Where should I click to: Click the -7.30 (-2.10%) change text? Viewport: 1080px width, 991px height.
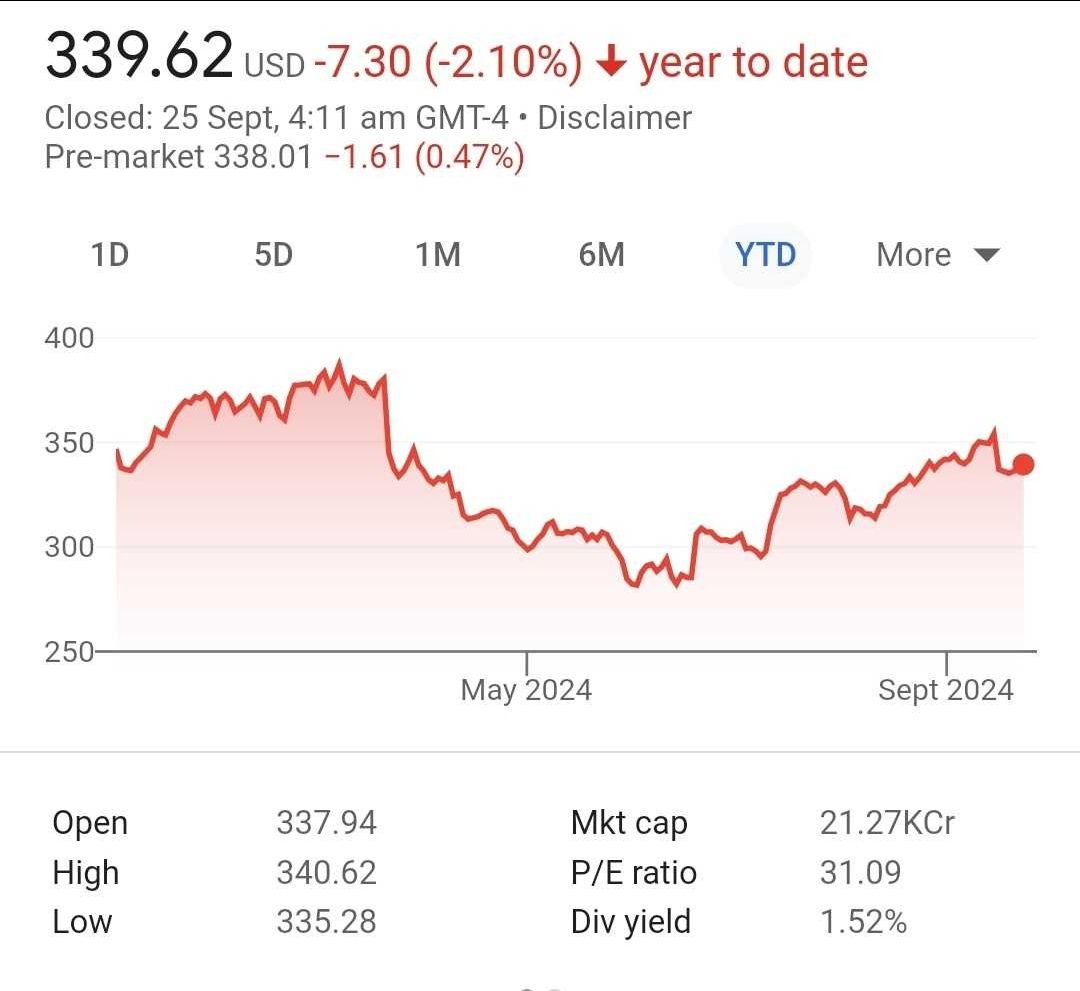click(447, 63)
